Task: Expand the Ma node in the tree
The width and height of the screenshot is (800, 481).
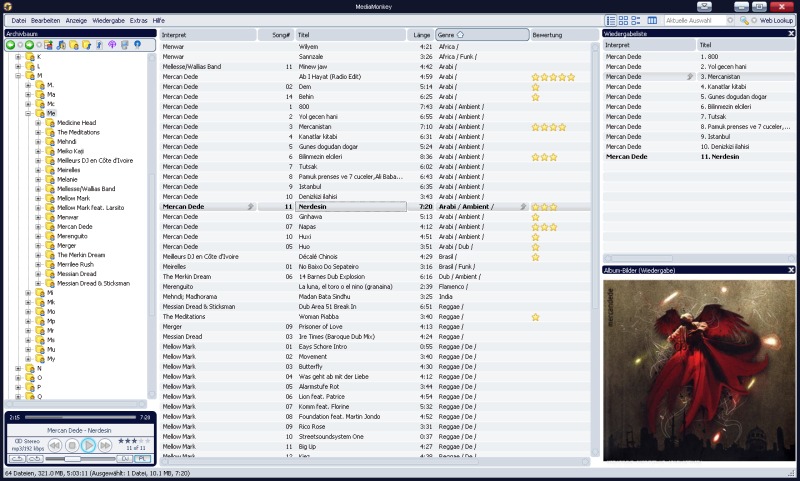Action: coord(29,94)
